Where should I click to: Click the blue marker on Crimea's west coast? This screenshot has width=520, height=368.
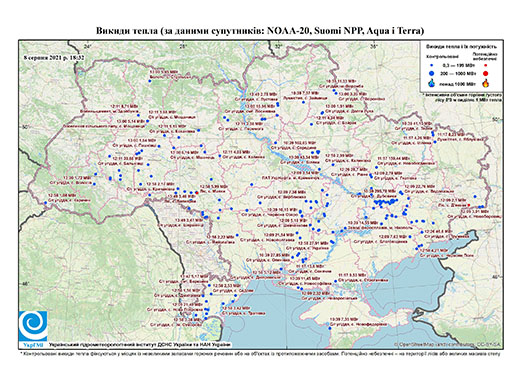[x=330, y=328]
